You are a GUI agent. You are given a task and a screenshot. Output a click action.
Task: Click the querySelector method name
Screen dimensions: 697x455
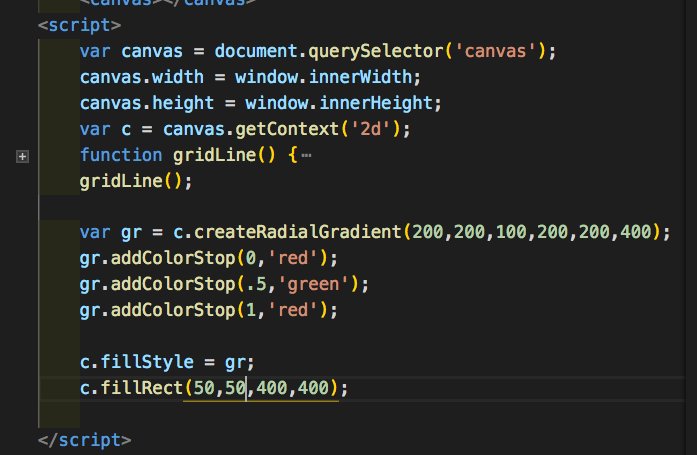pyautogui.click(x=376, y=52)
